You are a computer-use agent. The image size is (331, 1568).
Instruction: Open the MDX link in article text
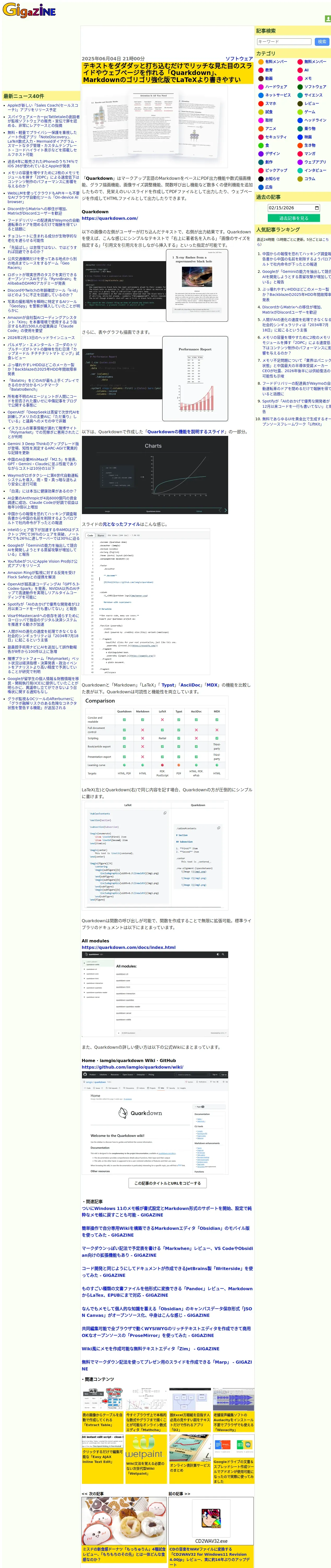[x=212, y=685]
